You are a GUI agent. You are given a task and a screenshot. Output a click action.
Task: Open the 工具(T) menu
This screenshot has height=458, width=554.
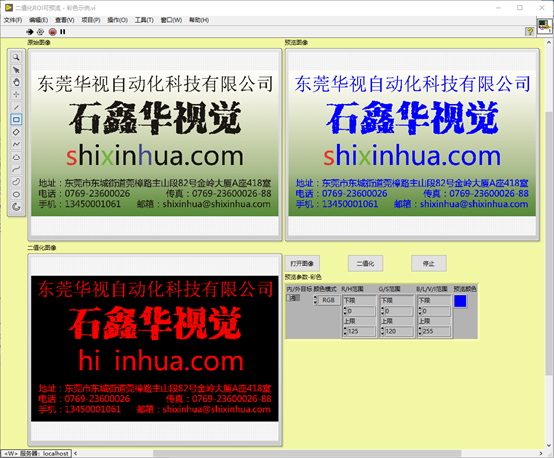coord(144,20)
